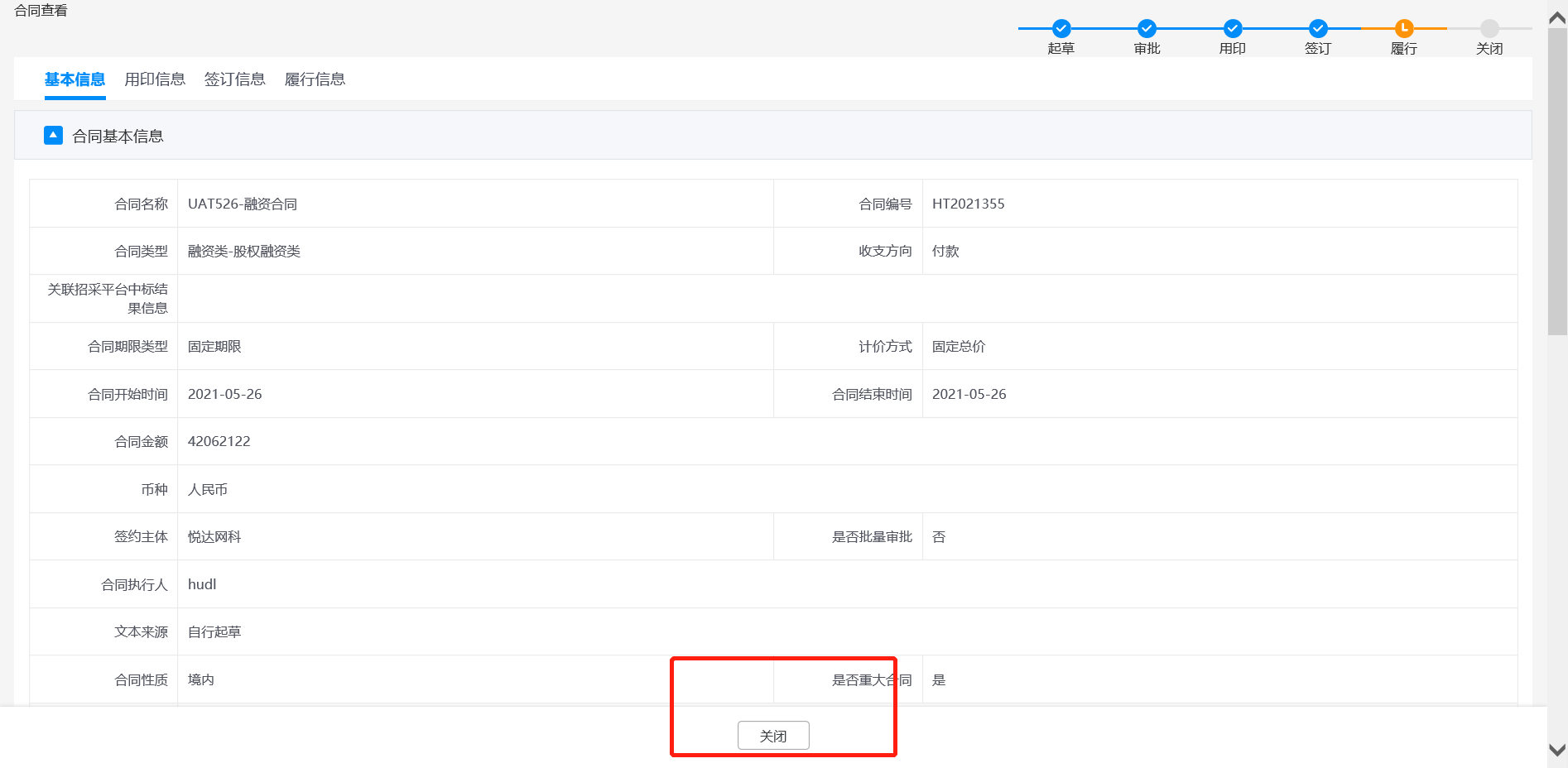Select the 用印 step checkmark circle
The height and width of the screenshot is (768, 1568).
tap(1232, 28)
